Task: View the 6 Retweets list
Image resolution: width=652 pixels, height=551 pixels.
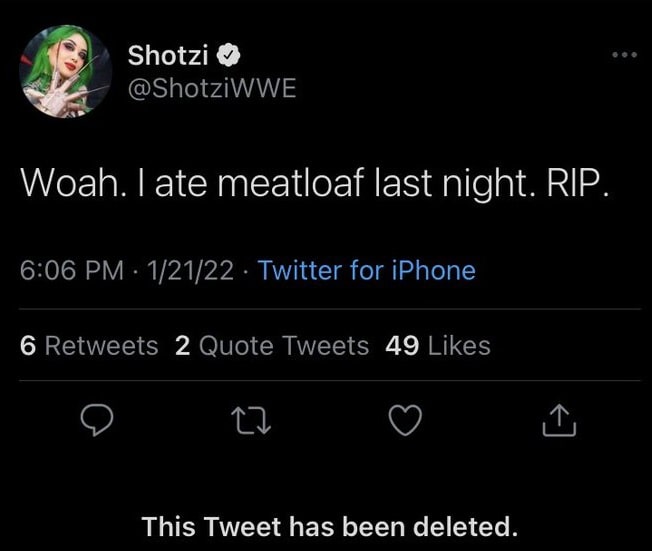Action: (x=89, y=346)
